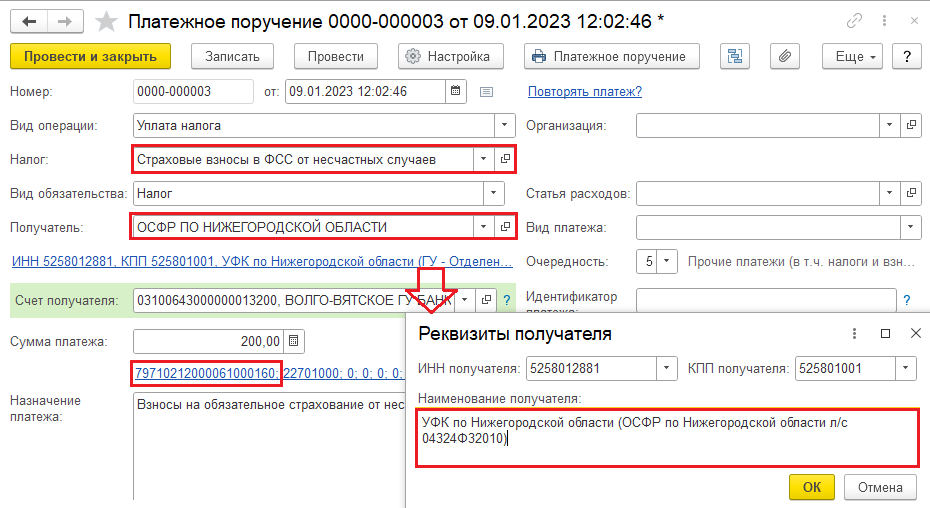Screen dimensions: 930x508
Task: Show help hint for Идентификатор платежа
Action: [x=907, y=300]
